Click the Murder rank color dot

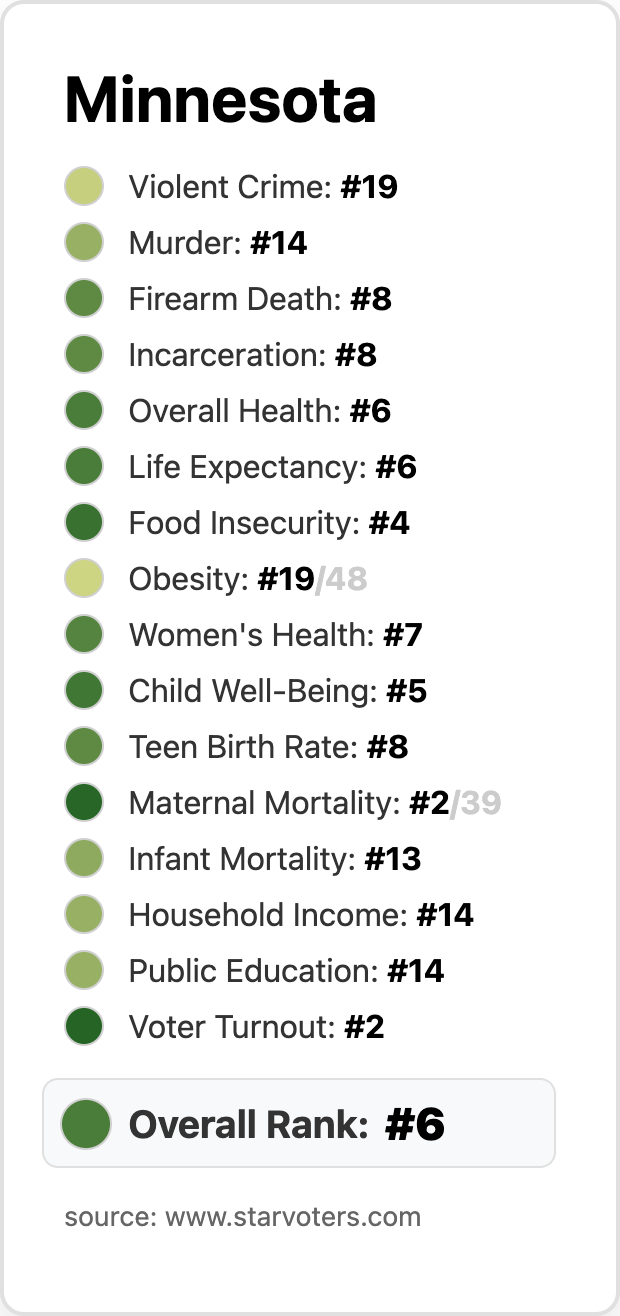pos(84,243)
